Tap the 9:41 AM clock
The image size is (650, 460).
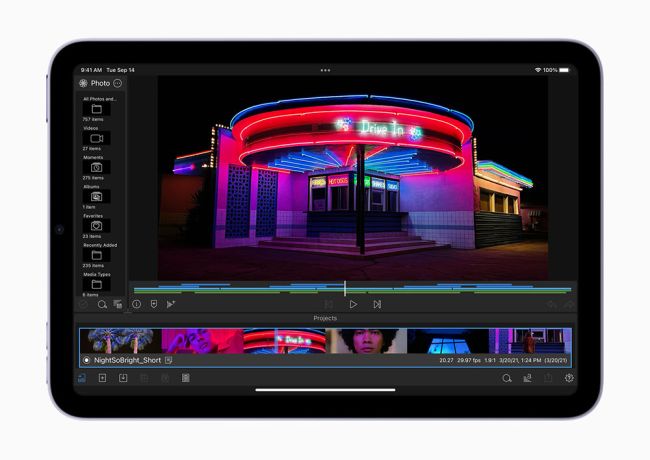click(91, 70)
